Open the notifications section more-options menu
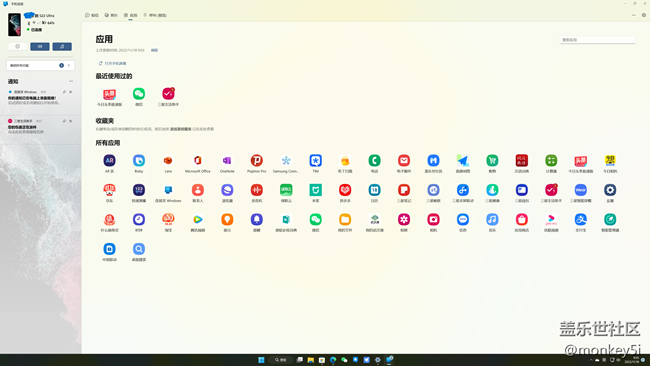Screen dimensions: 650x366 point(71,81)
